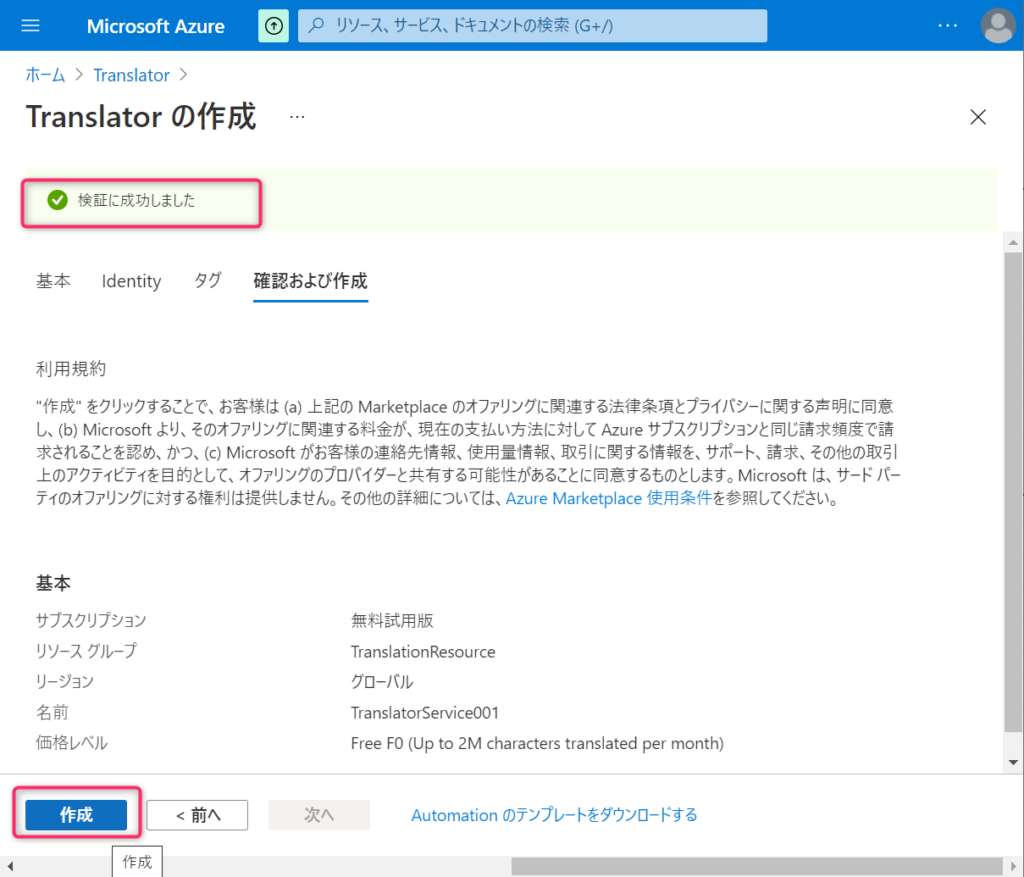Open the hamburger portal menu

(x=30, y=25)
